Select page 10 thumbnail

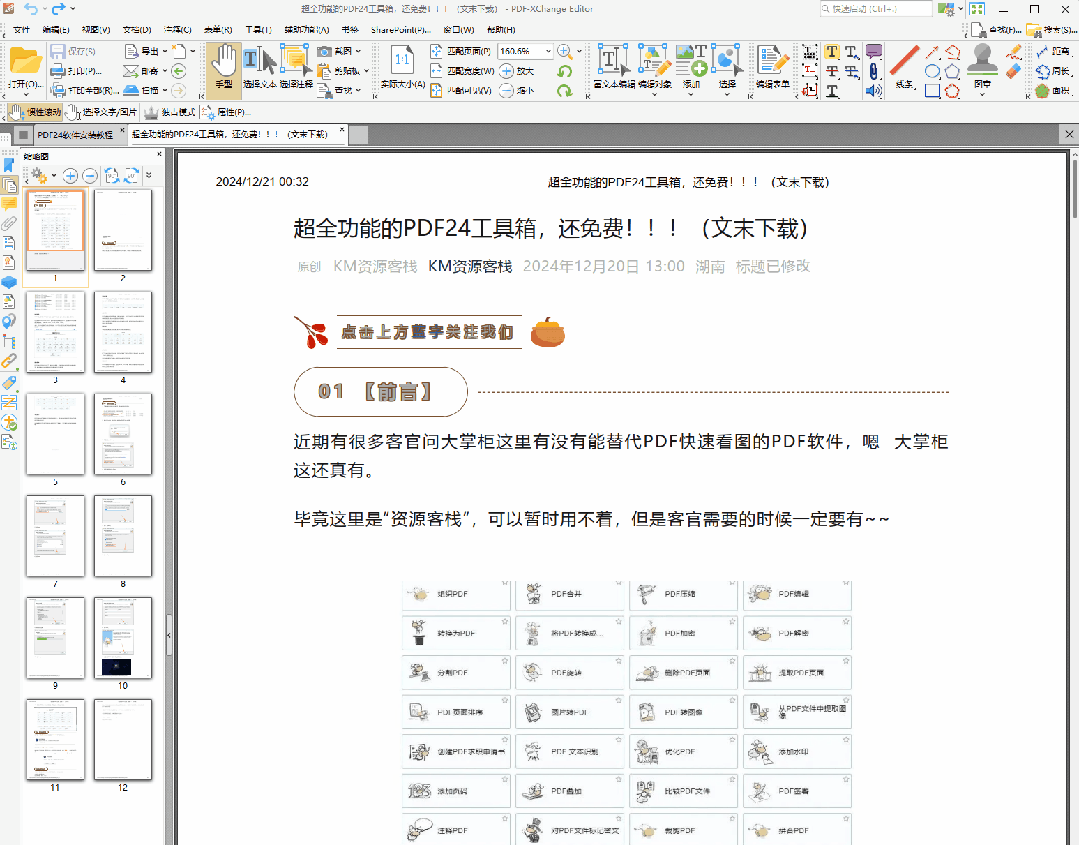click(x=123, y=638)
